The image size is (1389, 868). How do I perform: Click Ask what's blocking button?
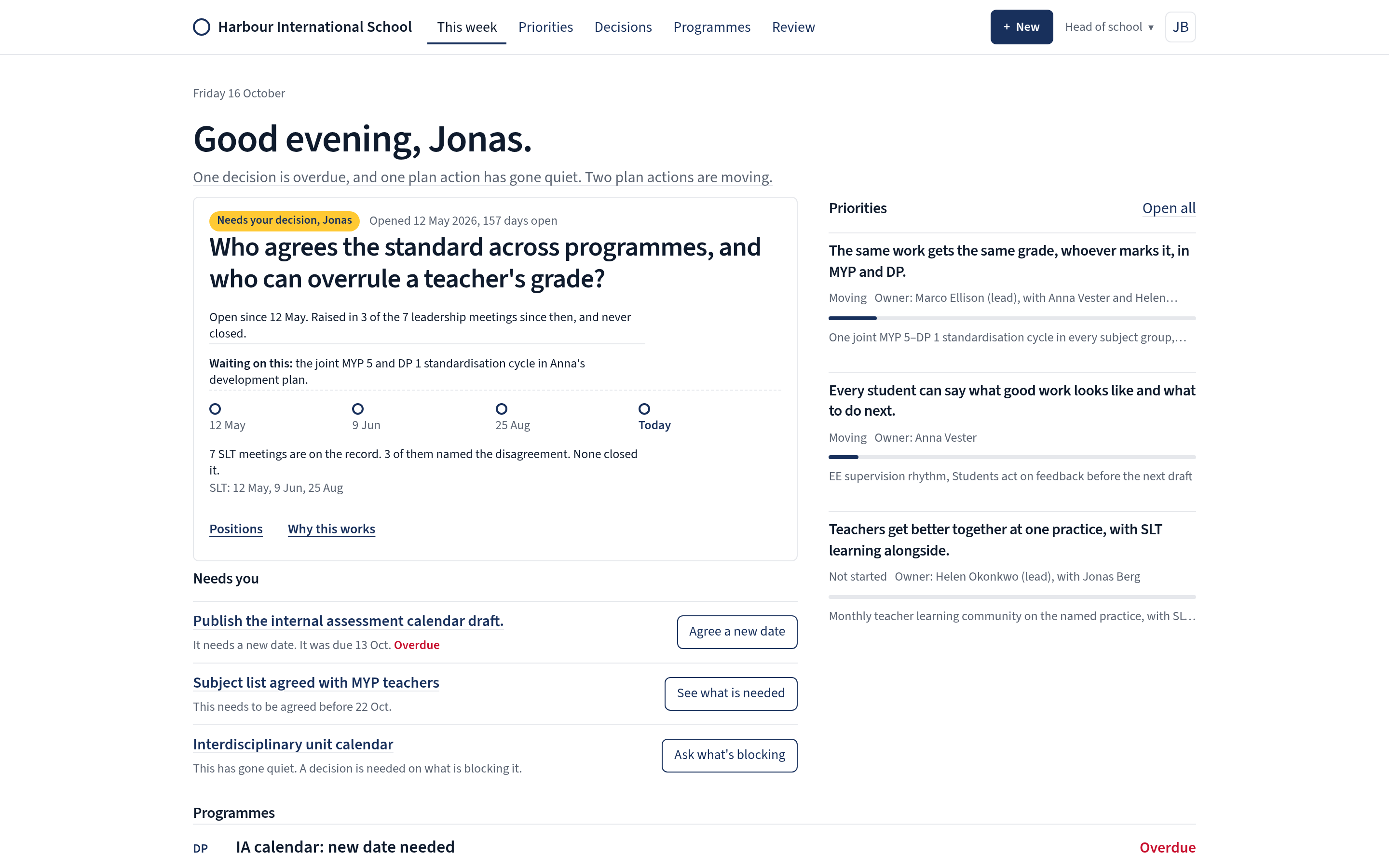[730, 755]
